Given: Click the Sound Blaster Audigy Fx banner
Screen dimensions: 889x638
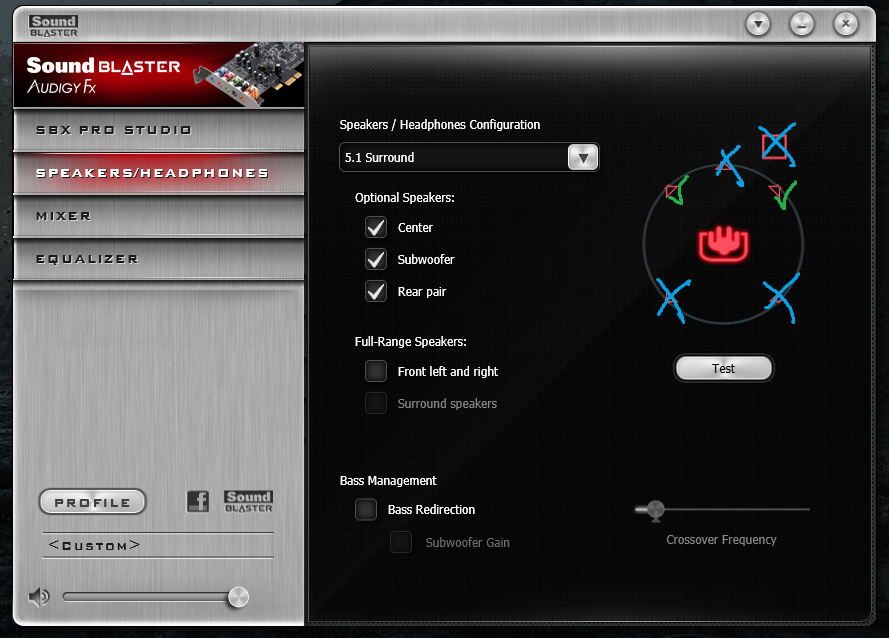Looking at the screenshot, I should point(159,75).
